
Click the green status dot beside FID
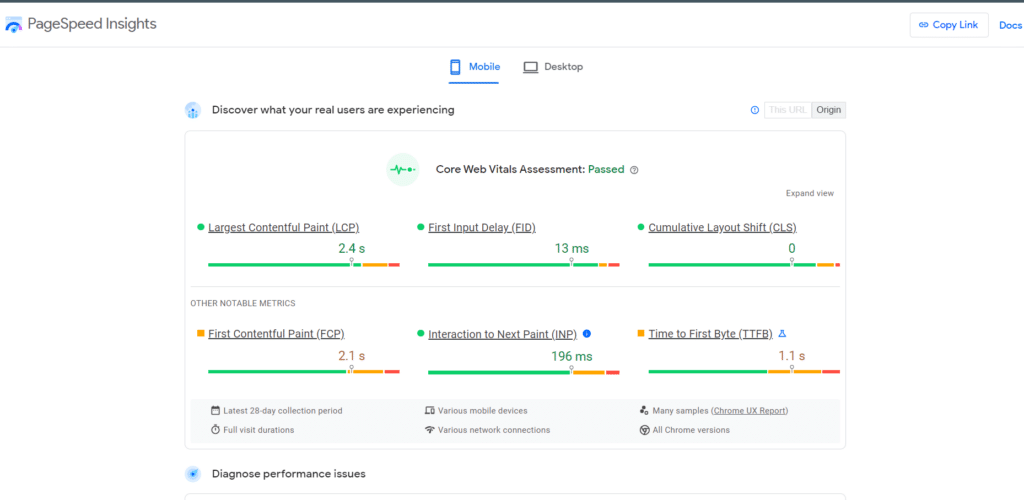point(421,227)
